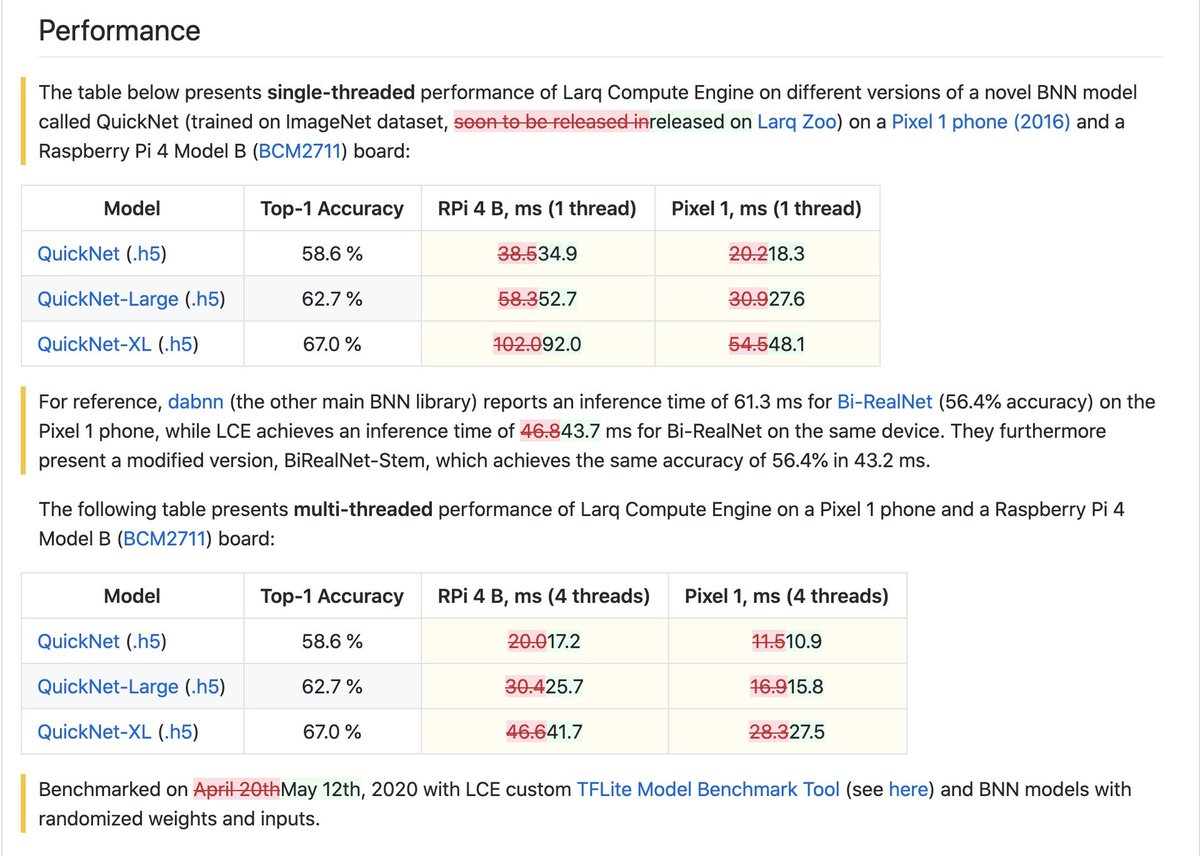Follow the dabnn library link
The height and width of the screenshot is (856, 1200).
point(193,402)
